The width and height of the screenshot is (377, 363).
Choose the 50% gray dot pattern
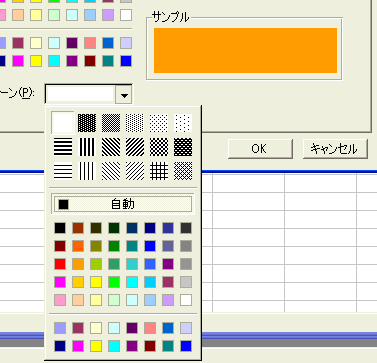[x=111, y=123]
